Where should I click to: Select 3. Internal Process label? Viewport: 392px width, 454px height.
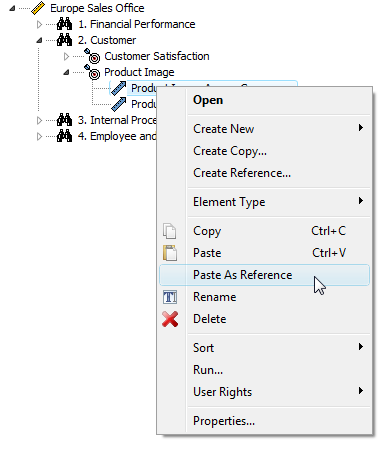(117, 120)
